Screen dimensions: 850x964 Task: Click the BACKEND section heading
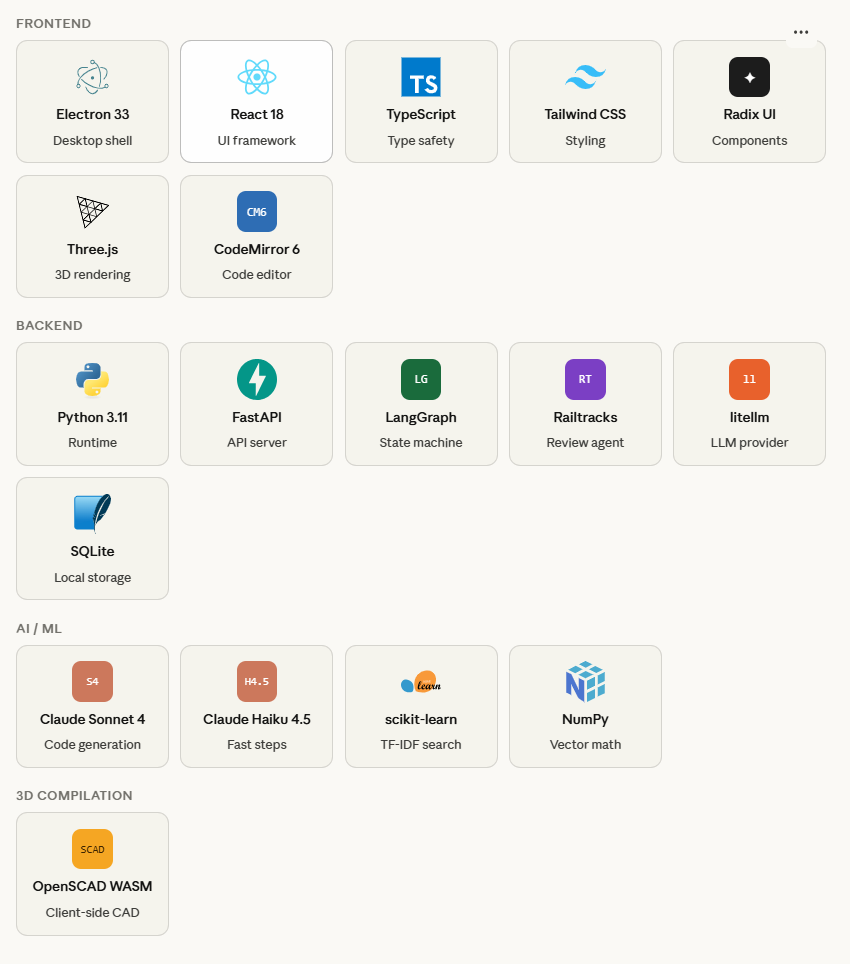(x=49, y=325)
